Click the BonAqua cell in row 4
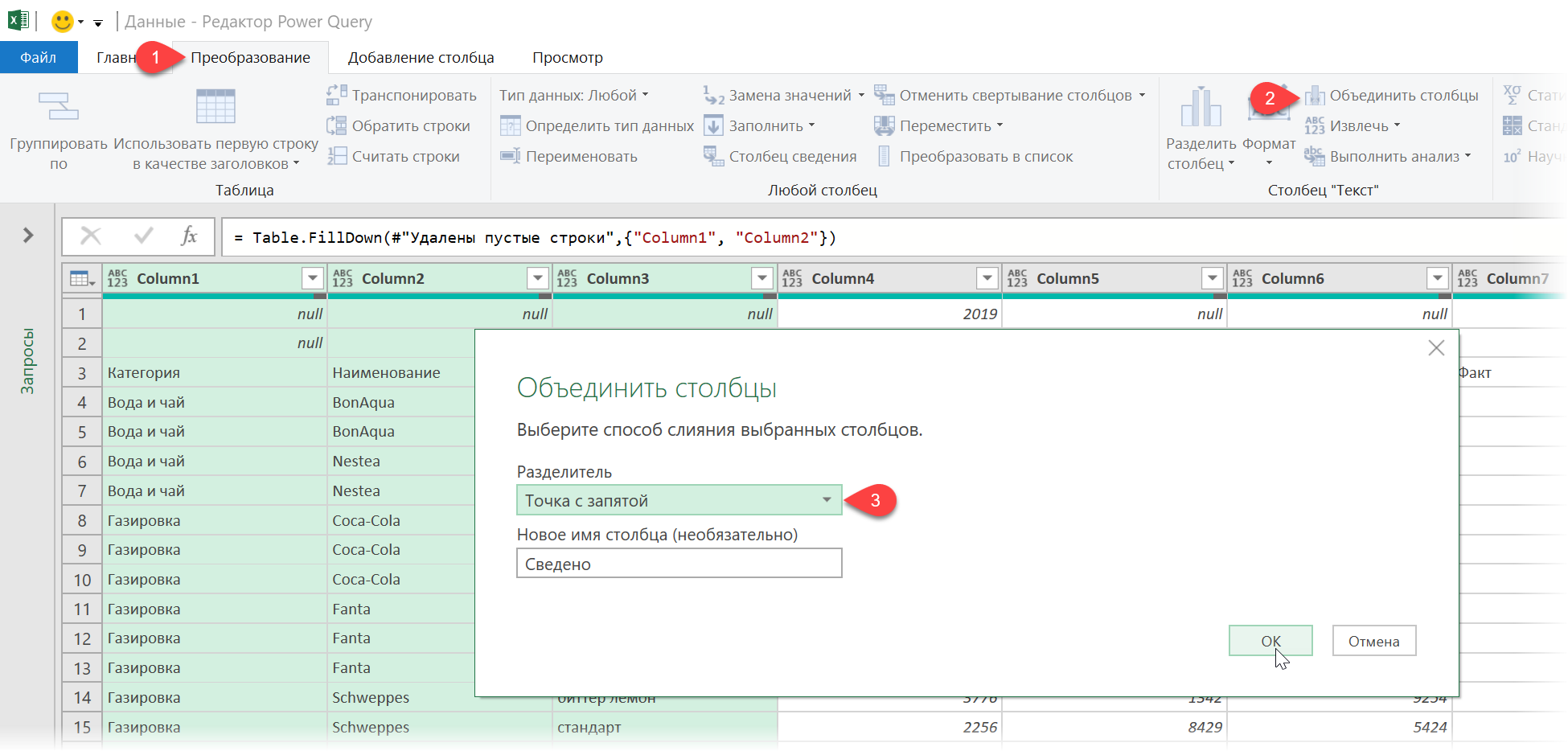 pos(402,402)
